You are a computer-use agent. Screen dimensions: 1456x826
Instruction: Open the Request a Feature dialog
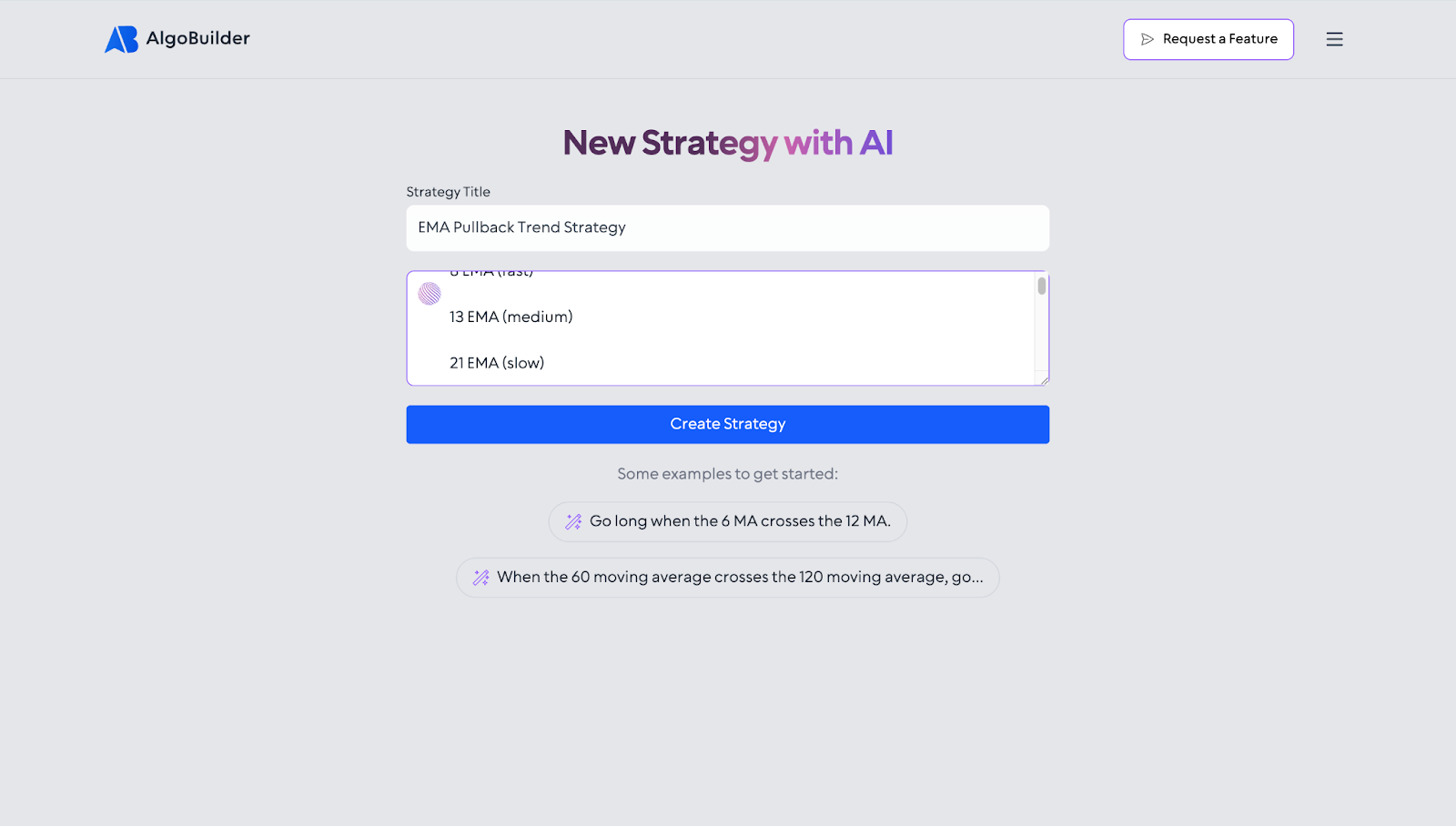click(1208, 39)
